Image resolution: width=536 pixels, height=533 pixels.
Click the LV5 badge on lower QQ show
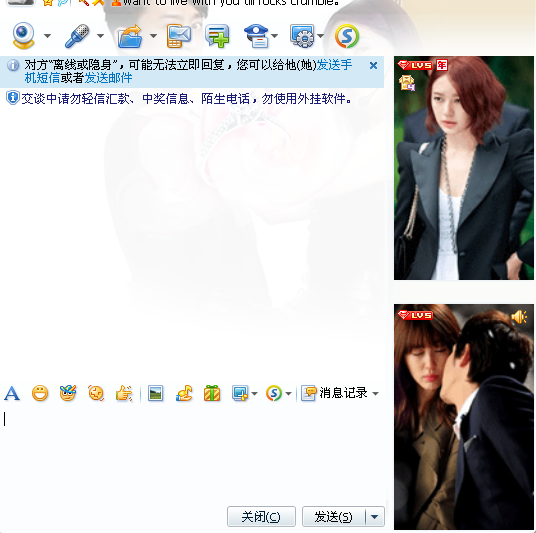pos(415,315)
